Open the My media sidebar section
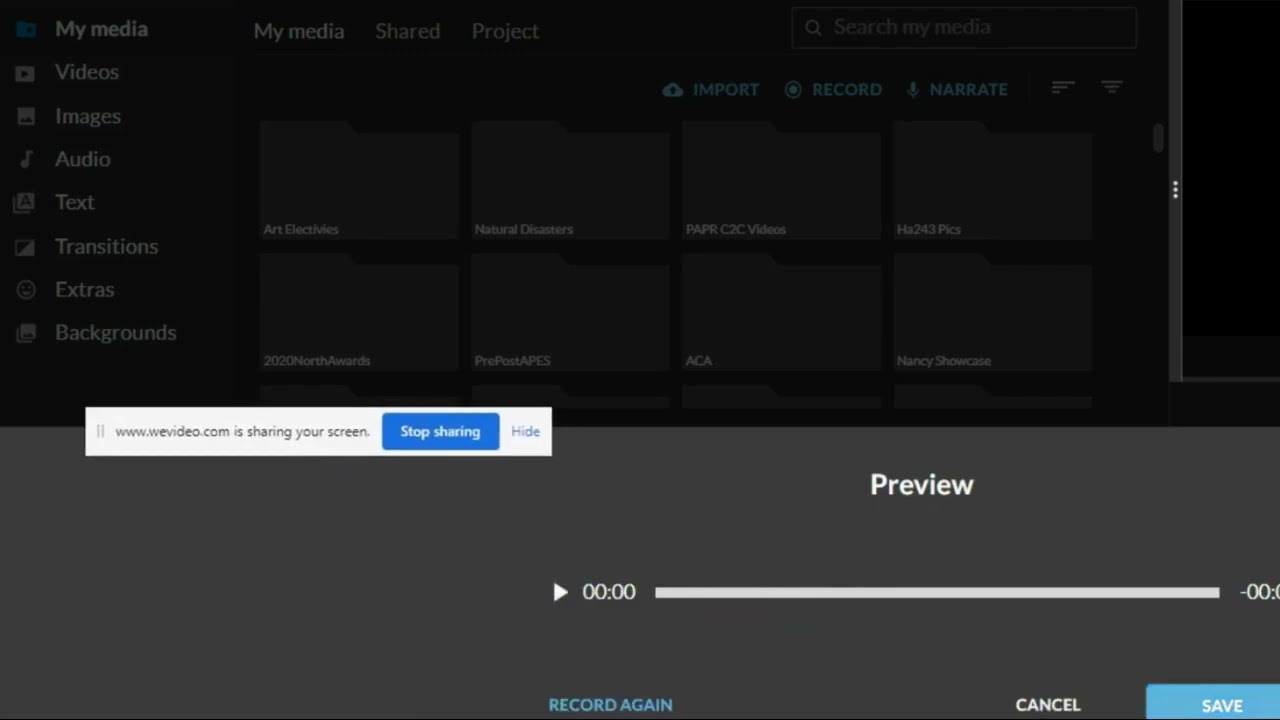Viewport: 1280px width, 720px height. 101,29
